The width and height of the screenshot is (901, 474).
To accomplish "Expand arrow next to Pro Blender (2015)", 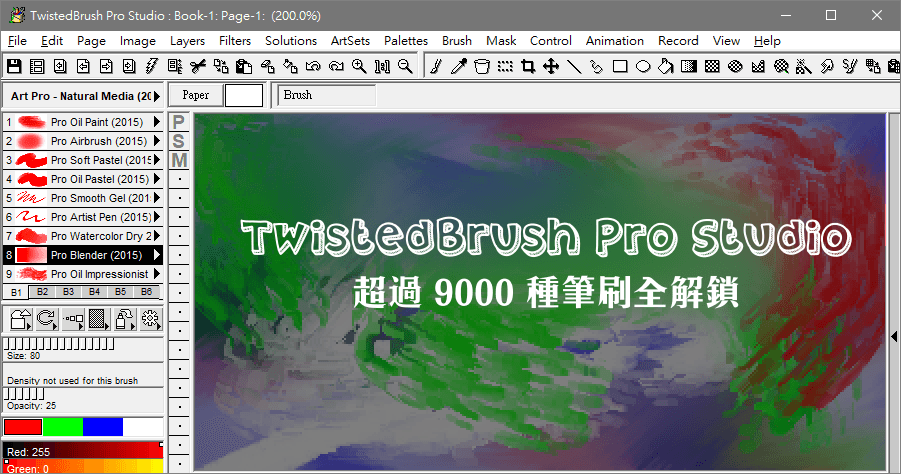I will click(x=157, y=255).
